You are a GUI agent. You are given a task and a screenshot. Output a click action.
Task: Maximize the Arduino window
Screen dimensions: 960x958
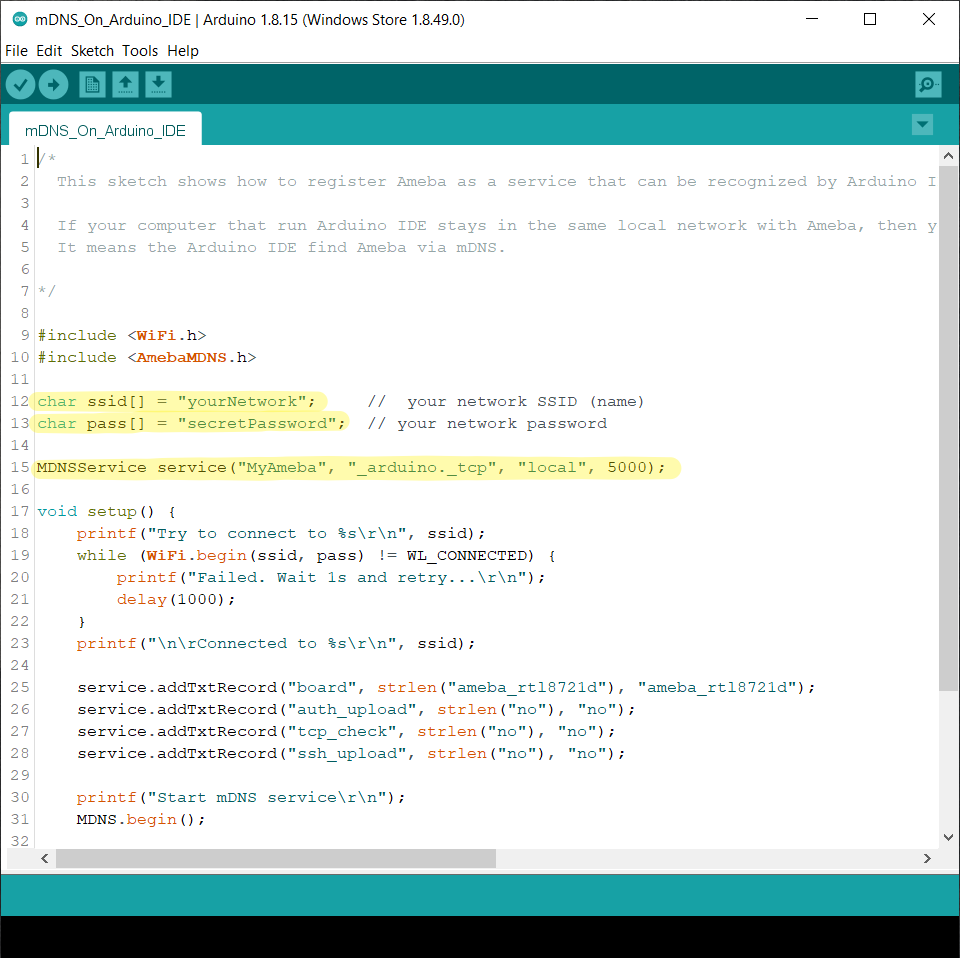870,20
